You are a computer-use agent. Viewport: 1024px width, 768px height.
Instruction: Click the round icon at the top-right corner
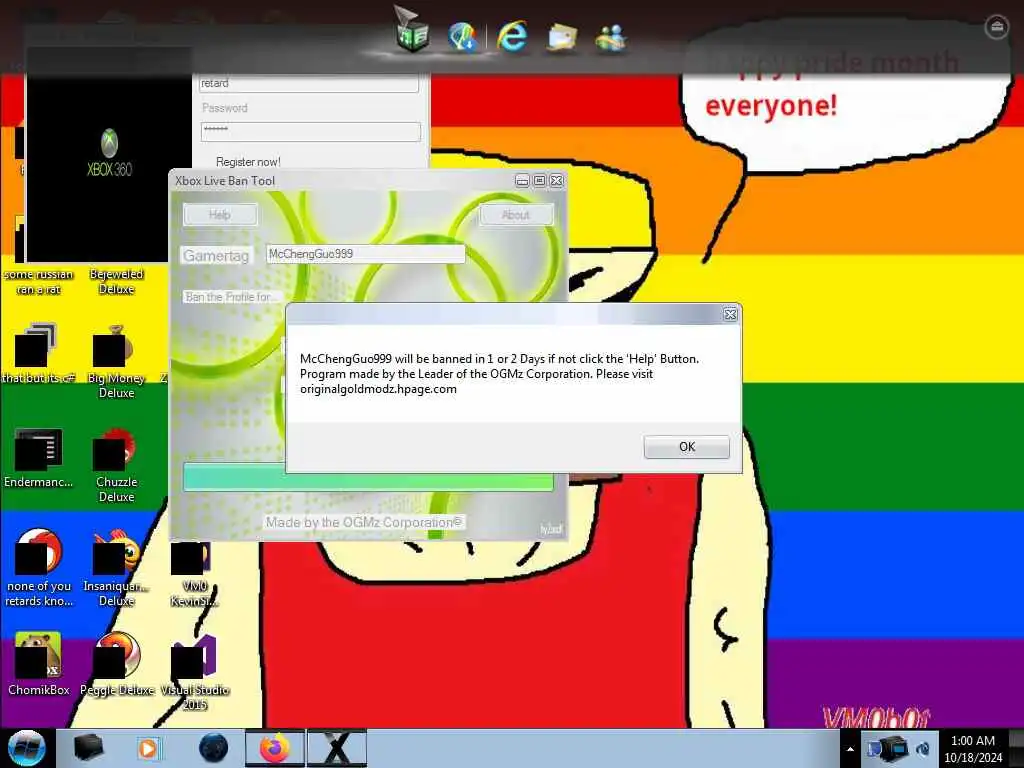tap(996, 27)
